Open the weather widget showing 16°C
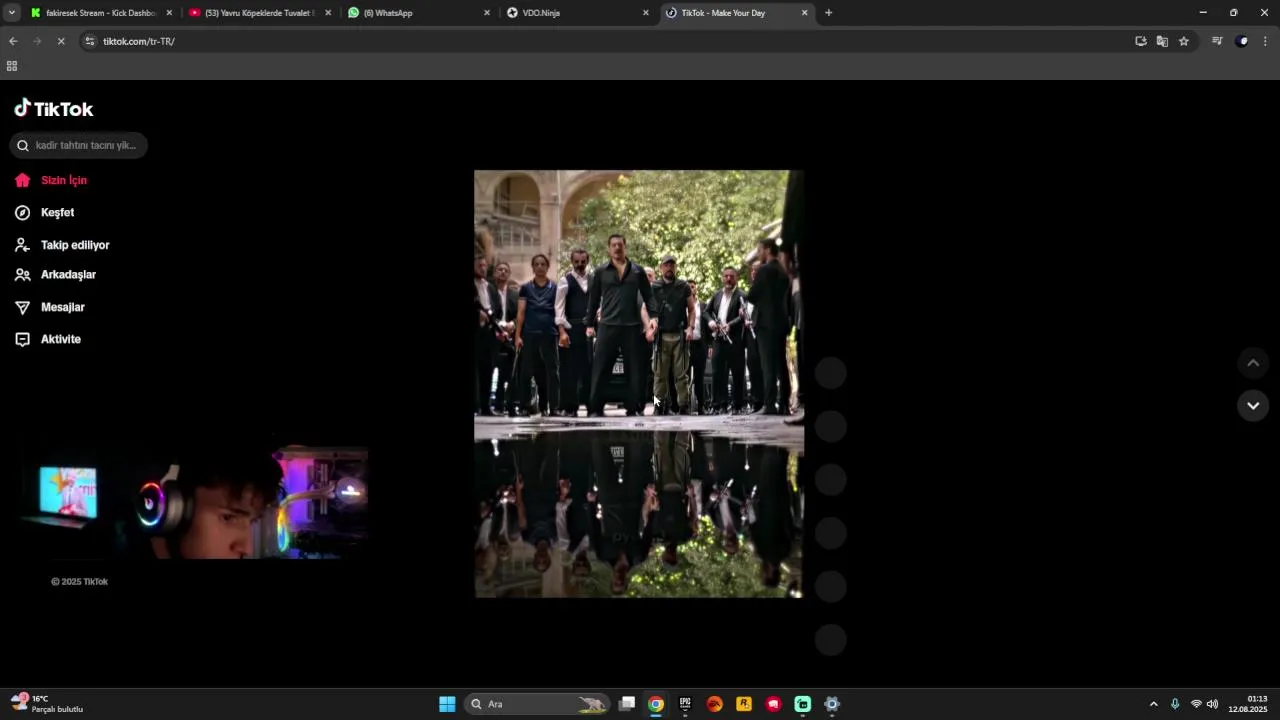 tap(47, 704)
